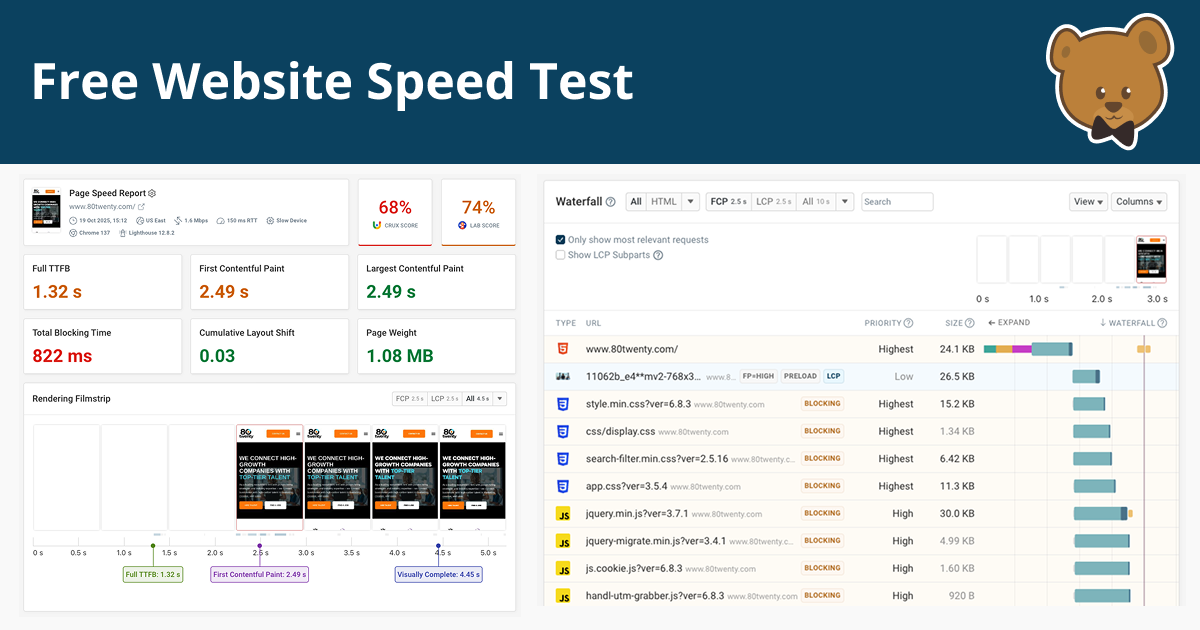Click the help icon next to PRIORITY column
This screenshot has height=630, width=1200.
908,323
